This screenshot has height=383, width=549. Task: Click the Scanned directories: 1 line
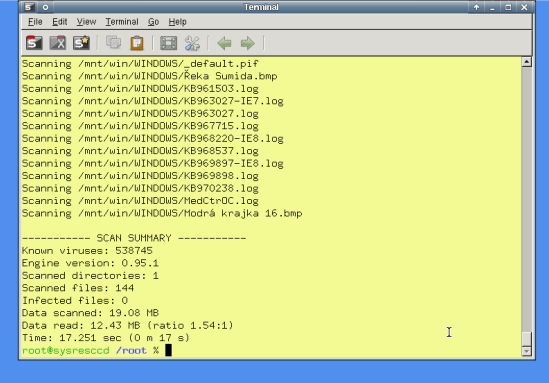pyautogui.click(x=90, y=276)
